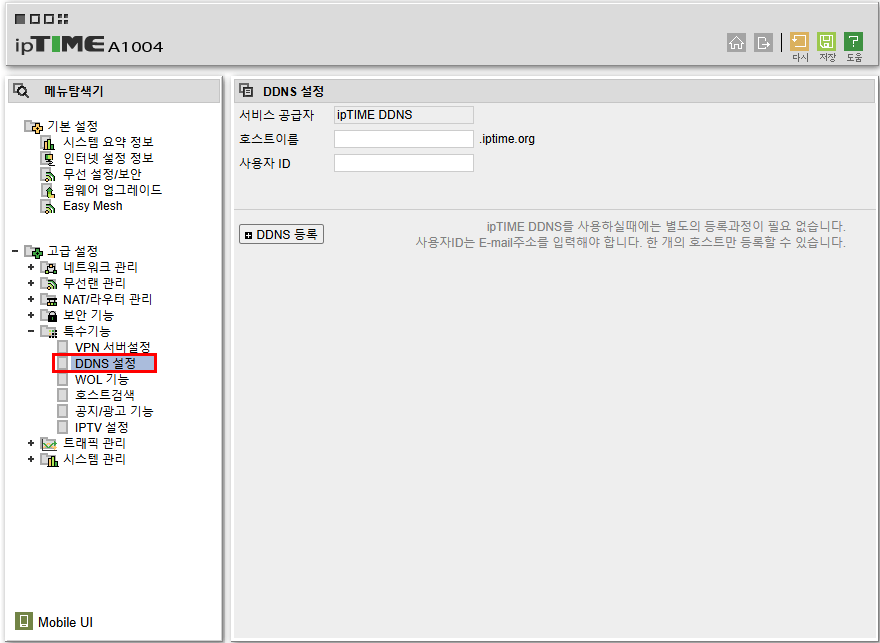Screen dimensions: 880x643
Task: Click the Mobile UI phone icon
Action: click(x=24, y=621)
